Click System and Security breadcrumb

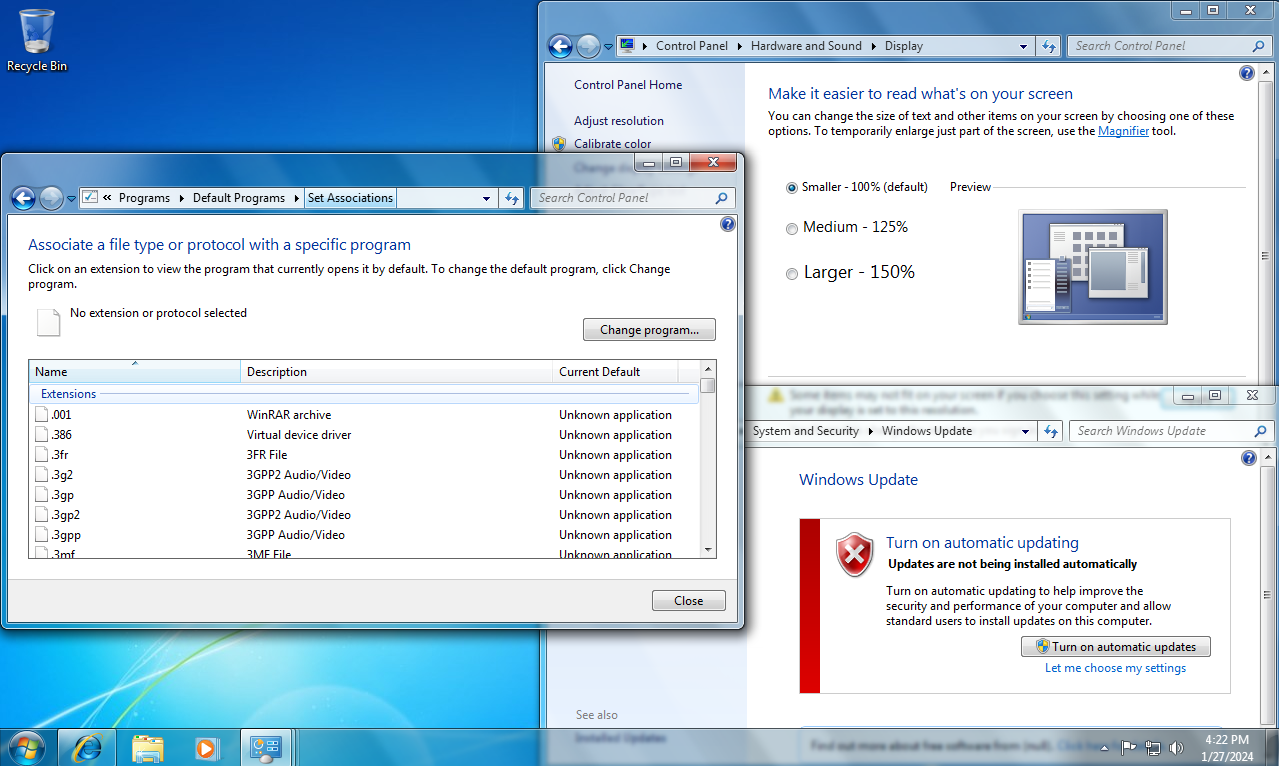tap(806, 431)
